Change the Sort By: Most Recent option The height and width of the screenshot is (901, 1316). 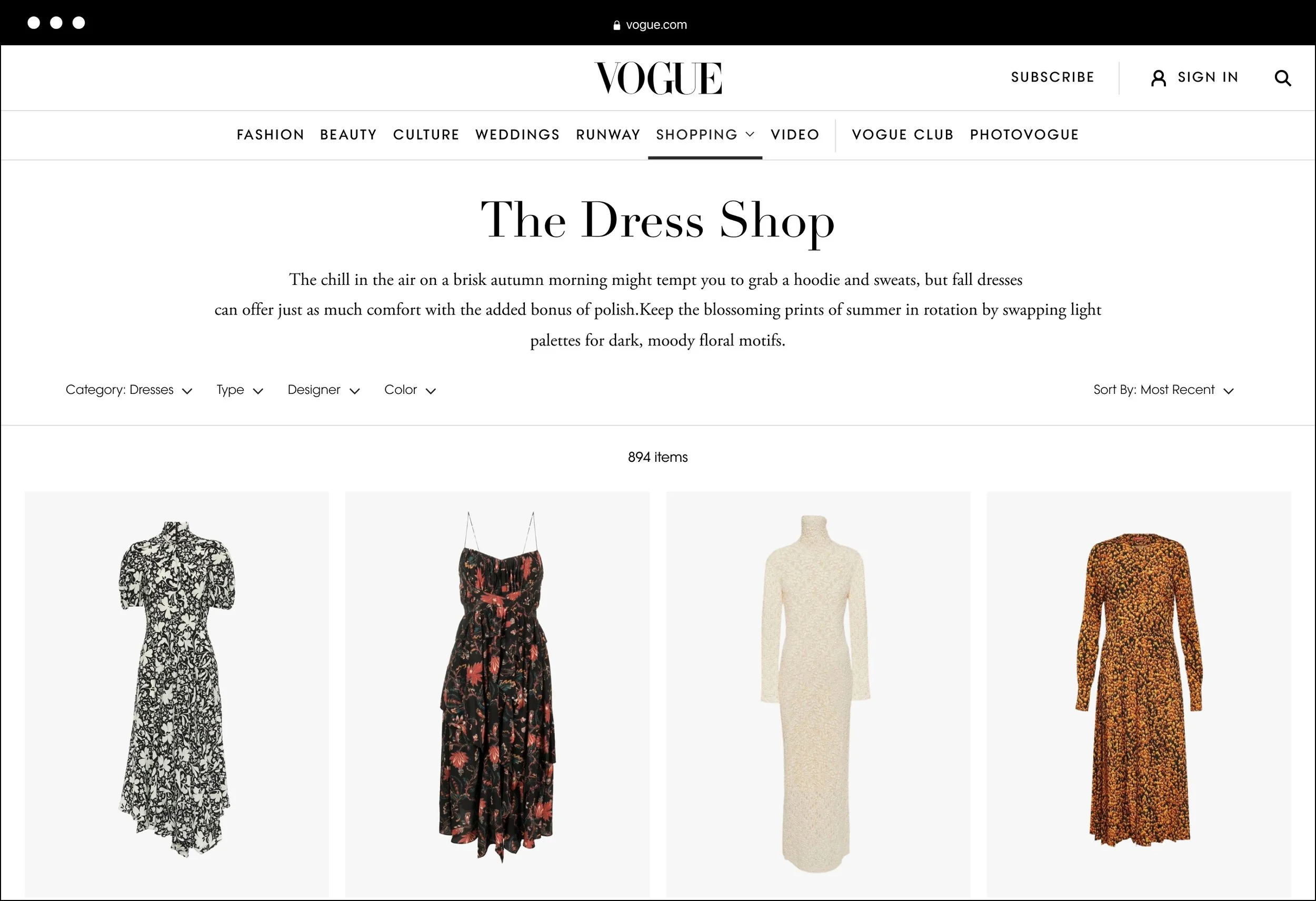pyautogui.click(x=1164, y=390)
